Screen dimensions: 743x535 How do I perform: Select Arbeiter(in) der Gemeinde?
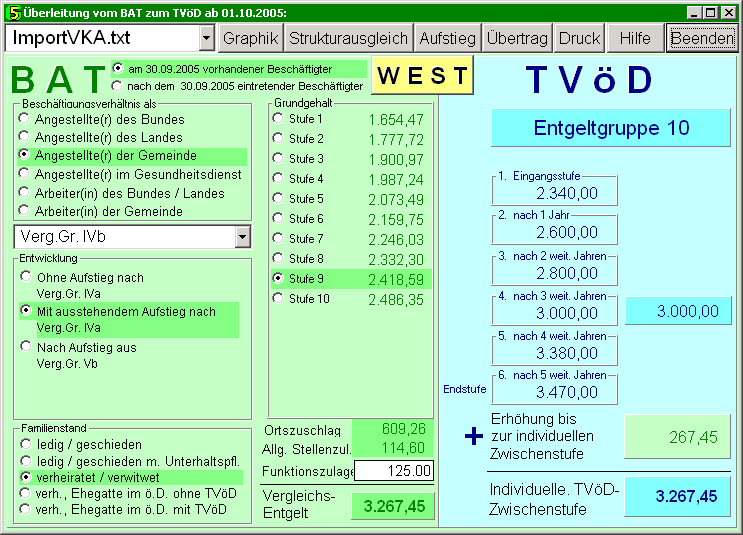100,211
